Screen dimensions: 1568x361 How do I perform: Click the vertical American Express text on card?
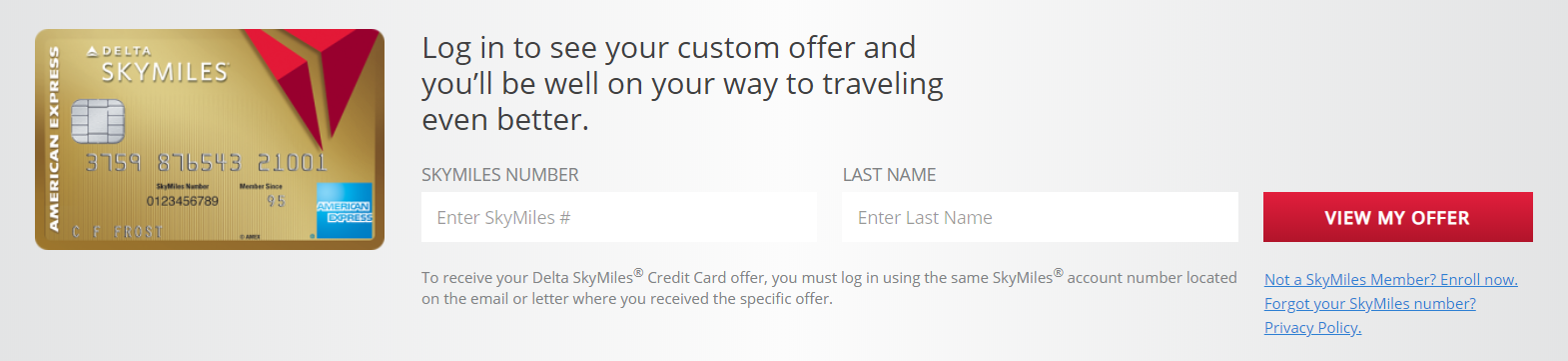54,139
